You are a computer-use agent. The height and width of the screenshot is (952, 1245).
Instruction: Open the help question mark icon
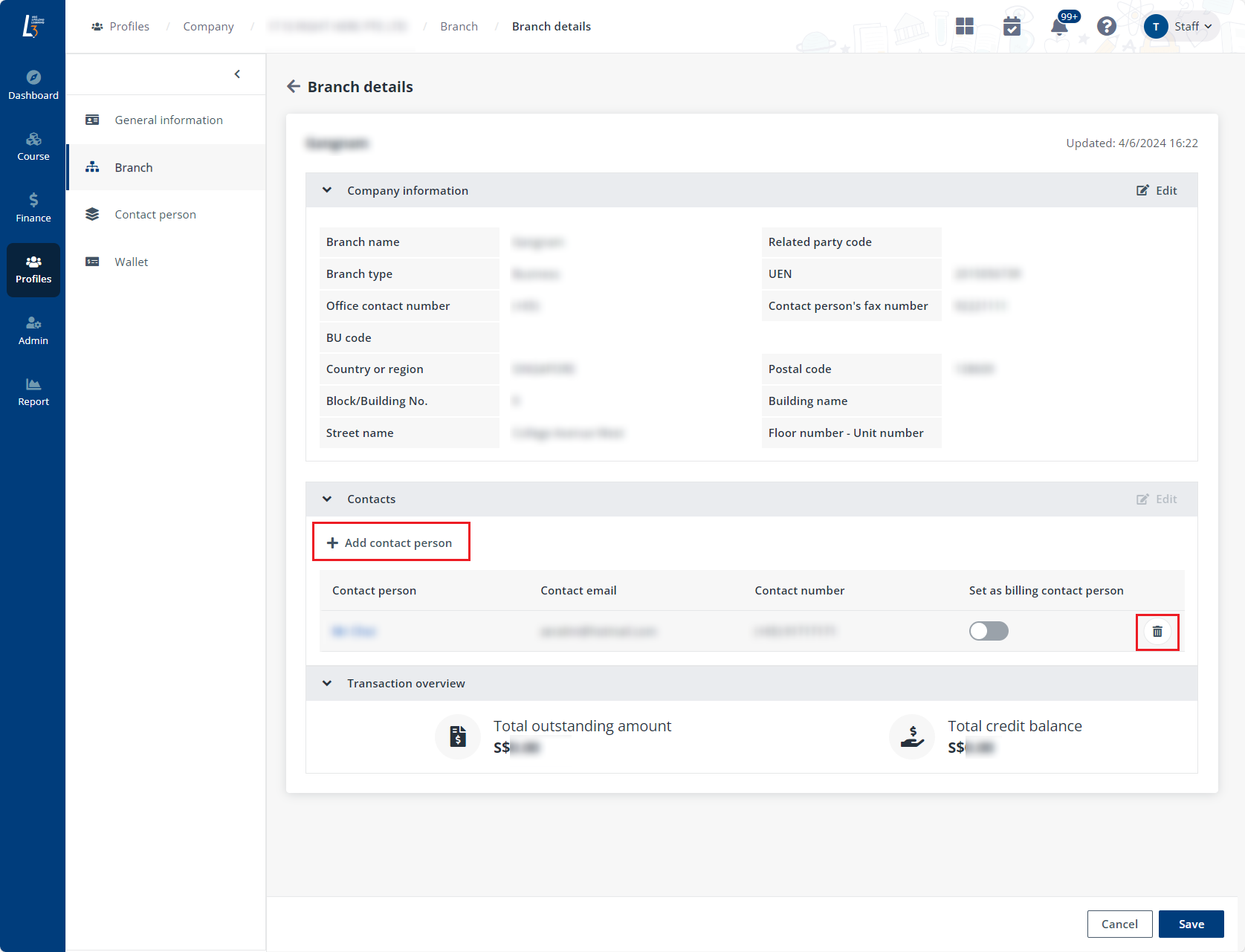(1106, 26)
